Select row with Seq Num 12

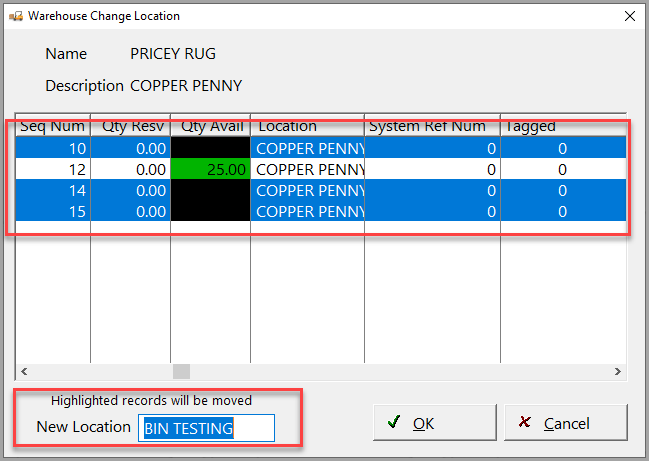[x=321, y=169]
